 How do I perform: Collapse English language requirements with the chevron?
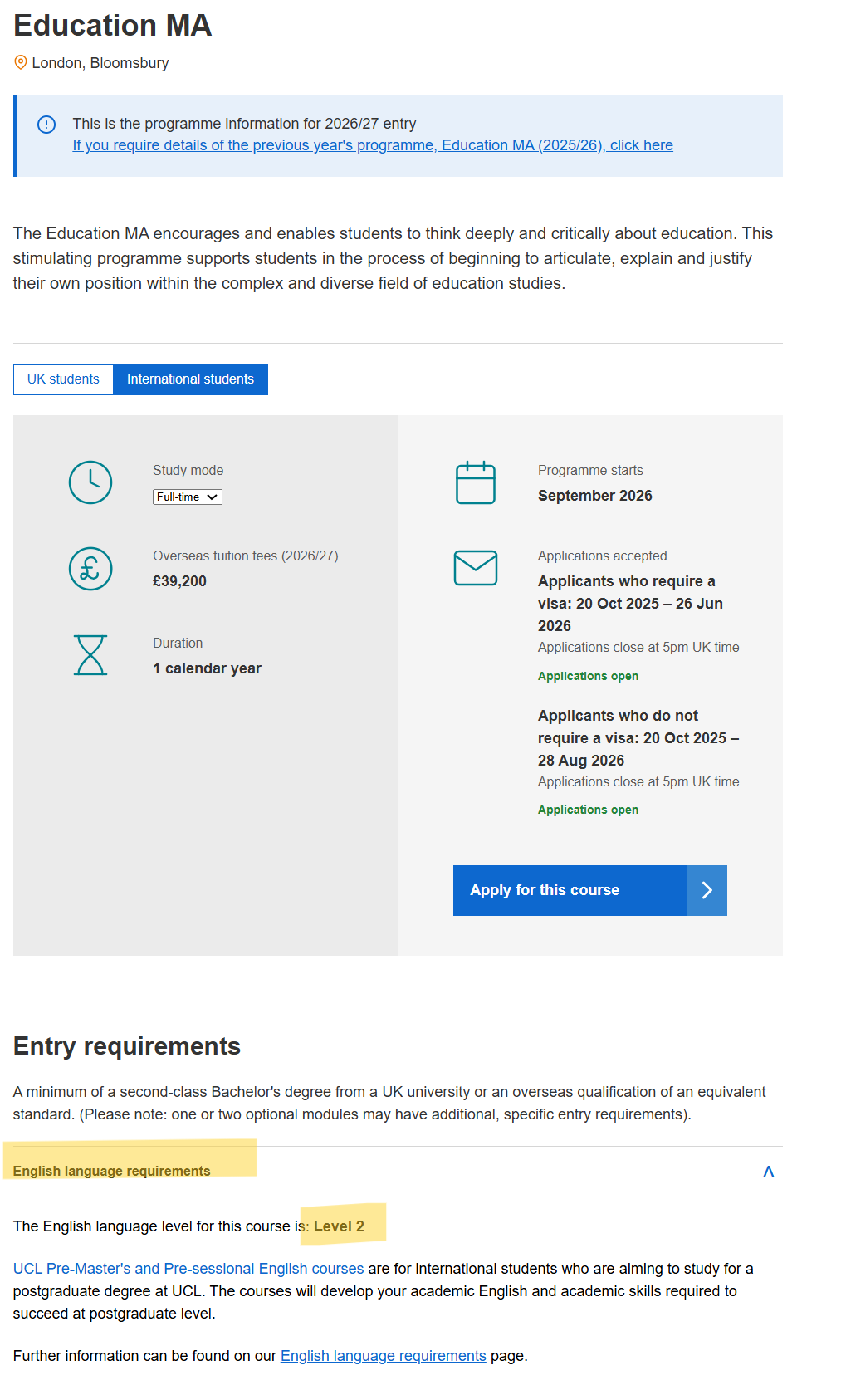coord(769,1172)
